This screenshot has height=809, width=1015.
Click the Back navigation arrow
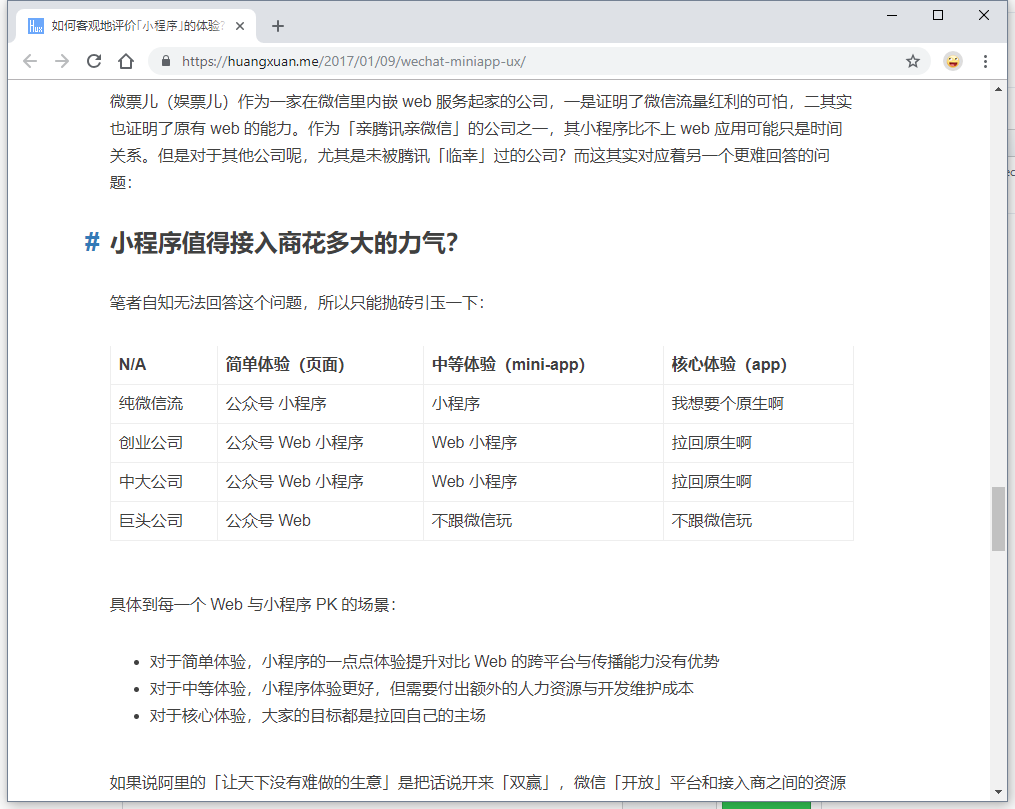[31, 61]
